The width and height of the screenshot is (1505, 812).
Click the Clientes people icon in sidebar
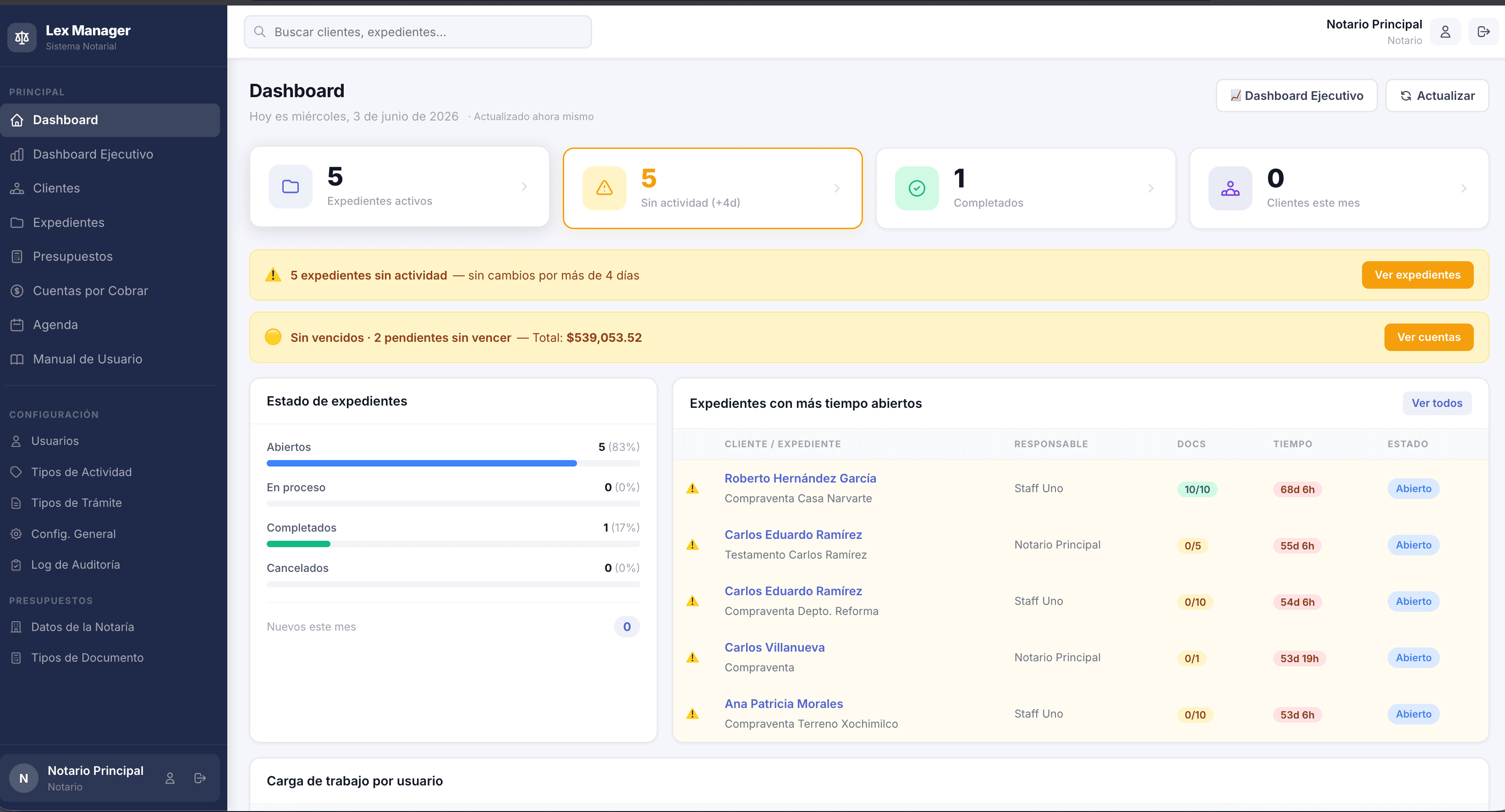tap(17, 188)
